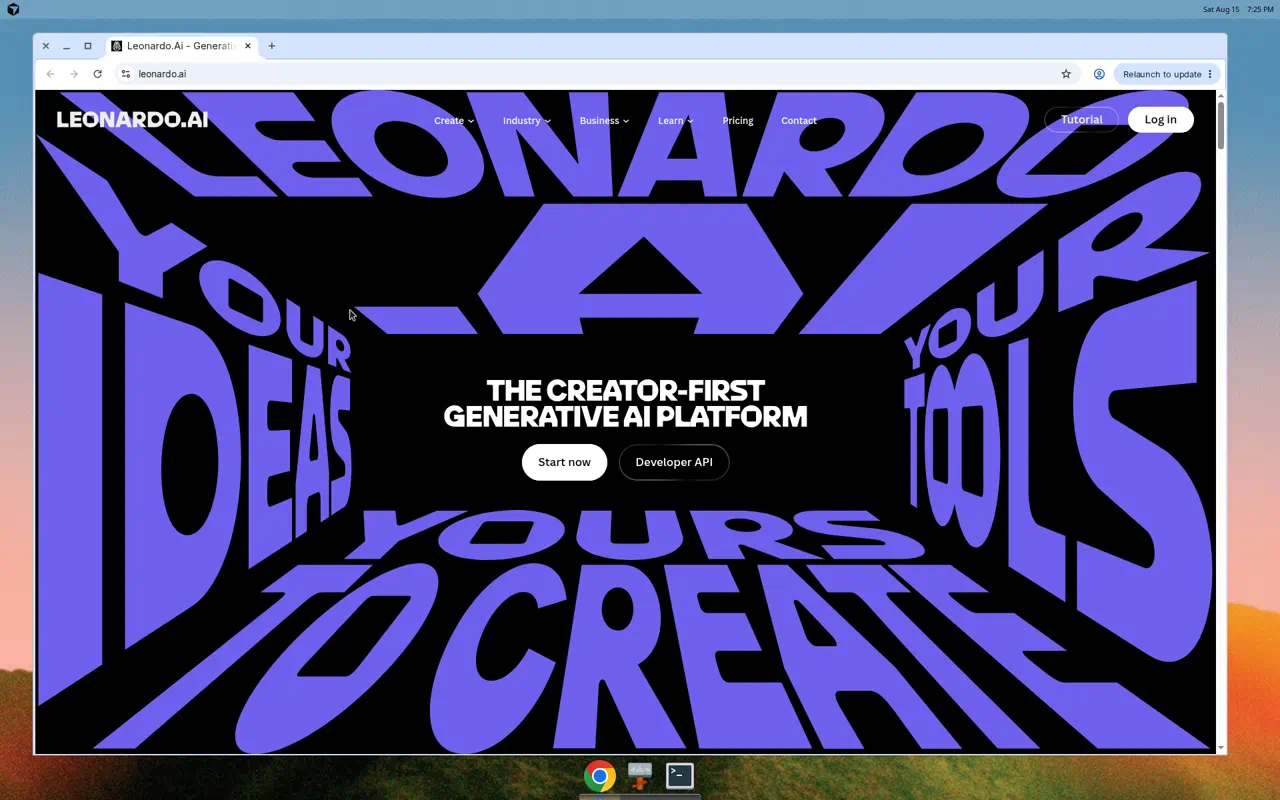Image resolution: width=1280 pixels, height=800 pixels.
Task: Click the vertical page scrollbar thumb
Action: (1220, 126)
